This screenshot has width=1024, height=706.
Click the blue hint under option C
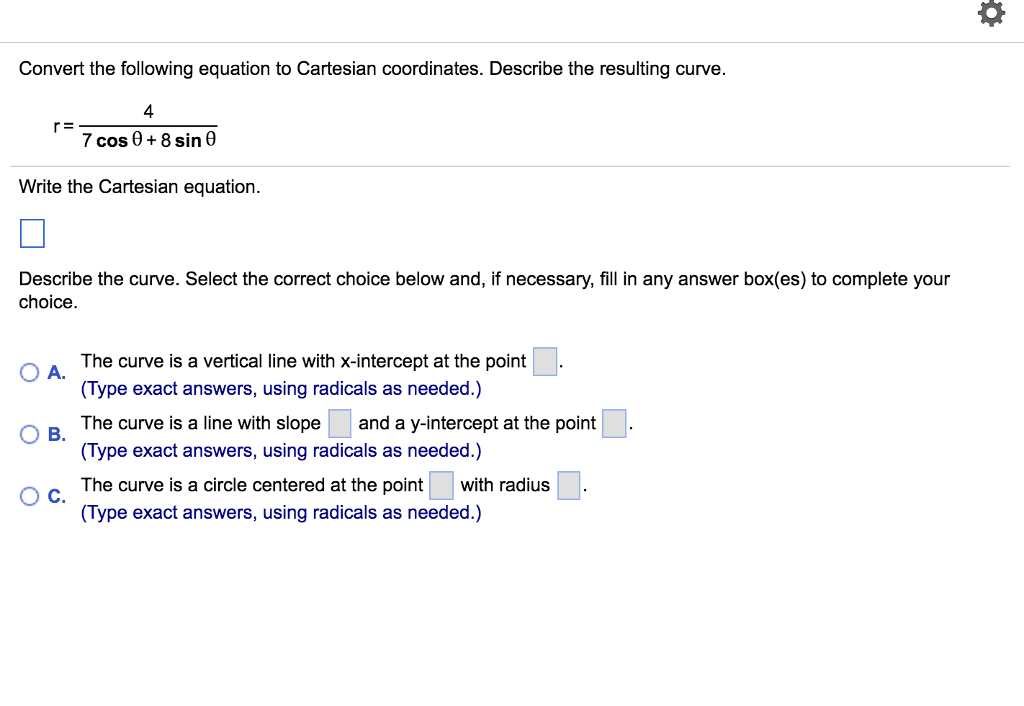tap(281, 513)
